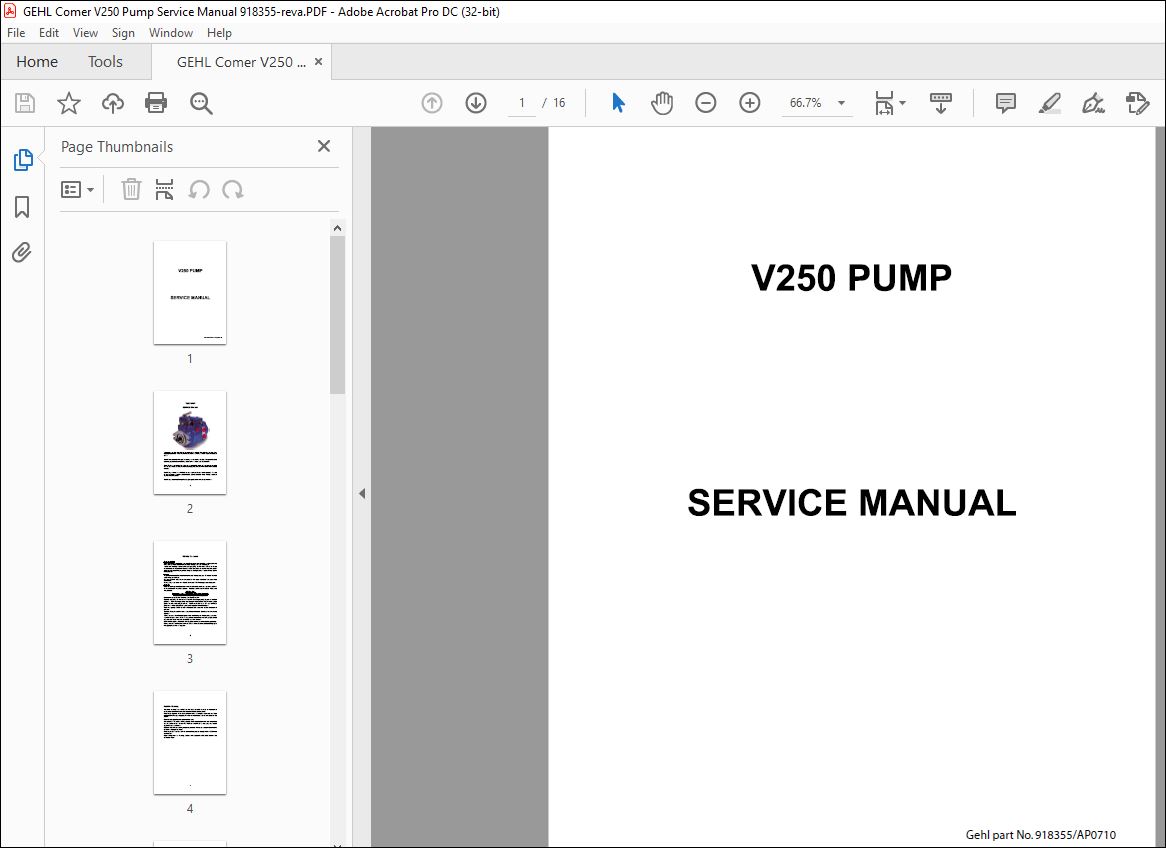Open the Edit menu
This screenshot has height=848, width=1166.
tap(49, 33)
